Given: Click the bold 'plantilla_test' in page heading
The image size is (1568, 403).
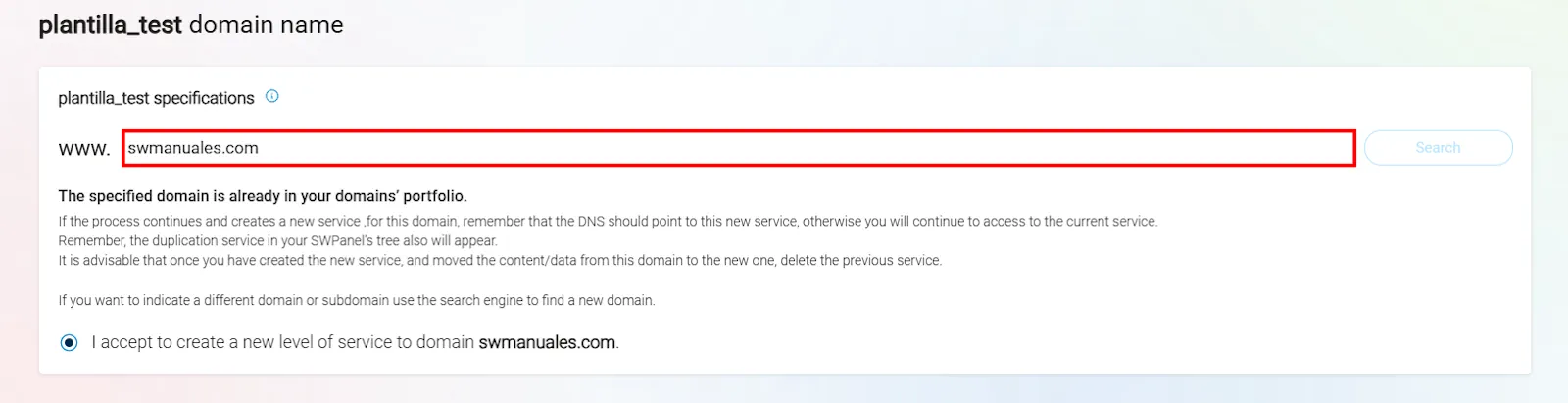Looking at the screenshot, I should coord(110,25).
